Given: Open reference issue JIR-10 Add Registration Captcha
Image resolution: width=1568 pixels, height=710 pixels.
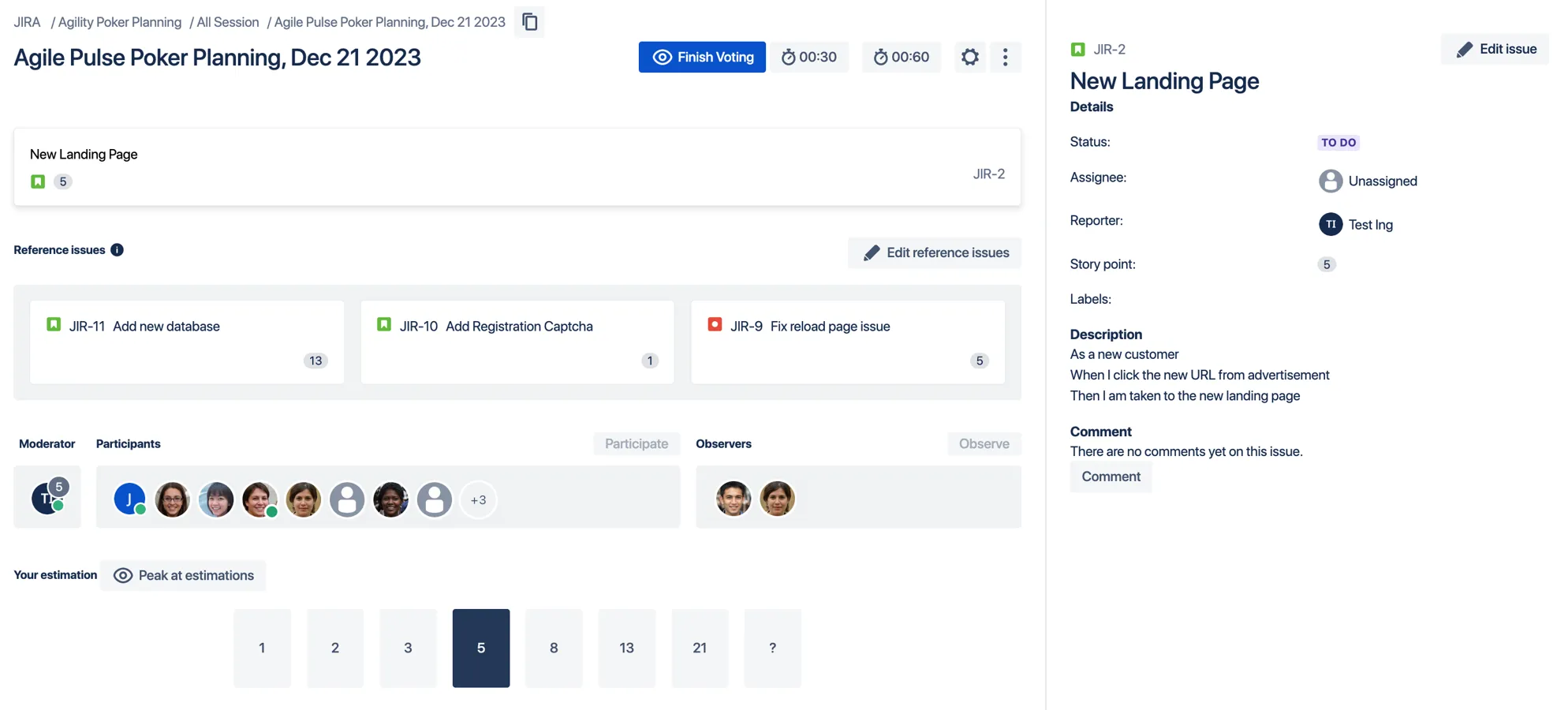Looking at the screenshot, I should [517, 342].
